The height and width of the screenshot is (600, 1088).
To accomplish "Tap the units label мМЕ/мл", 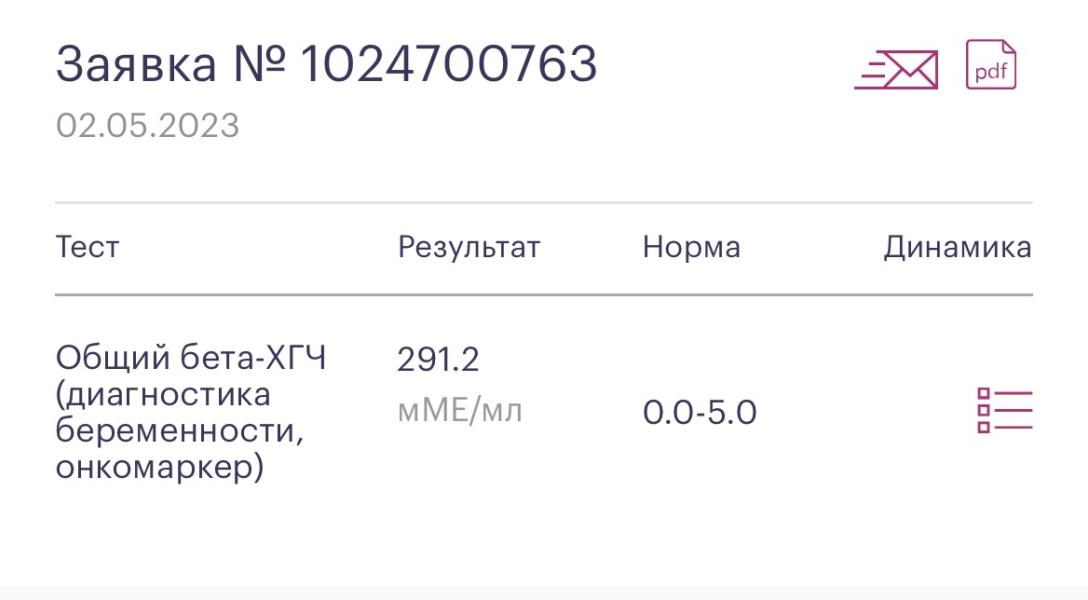I will coord(460,410).
